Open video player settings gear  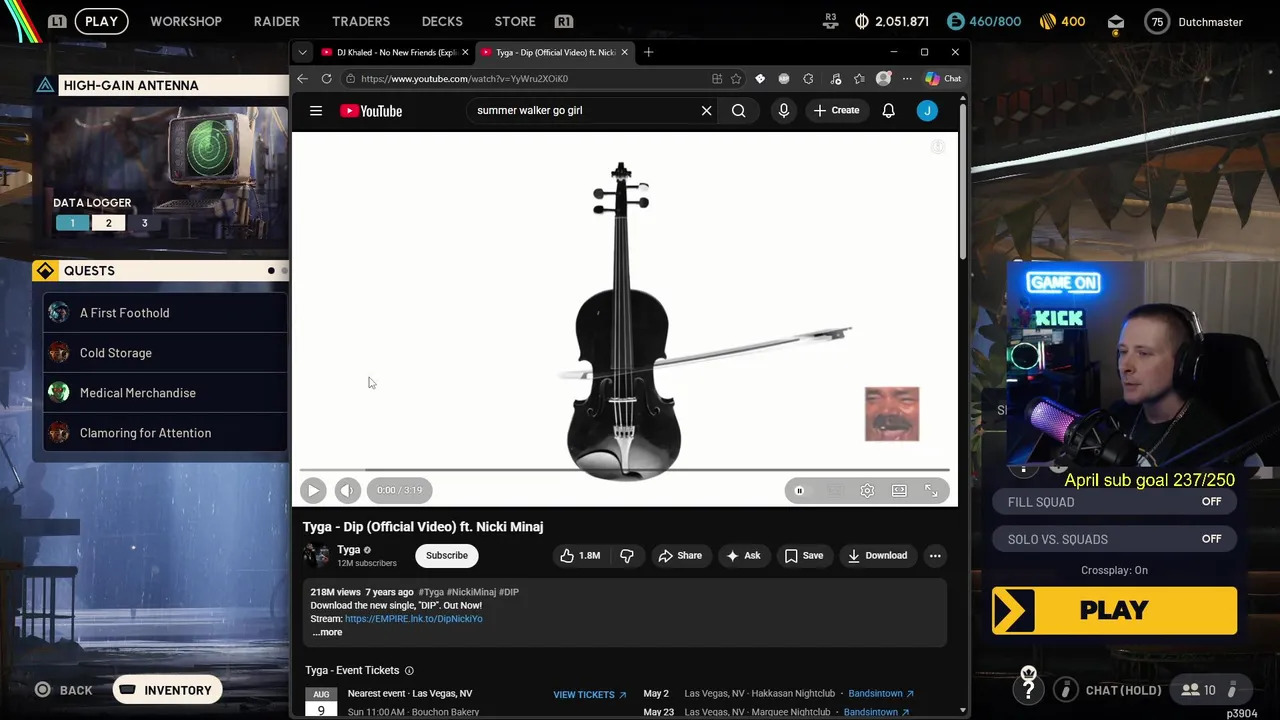click(x=867, y=491)
